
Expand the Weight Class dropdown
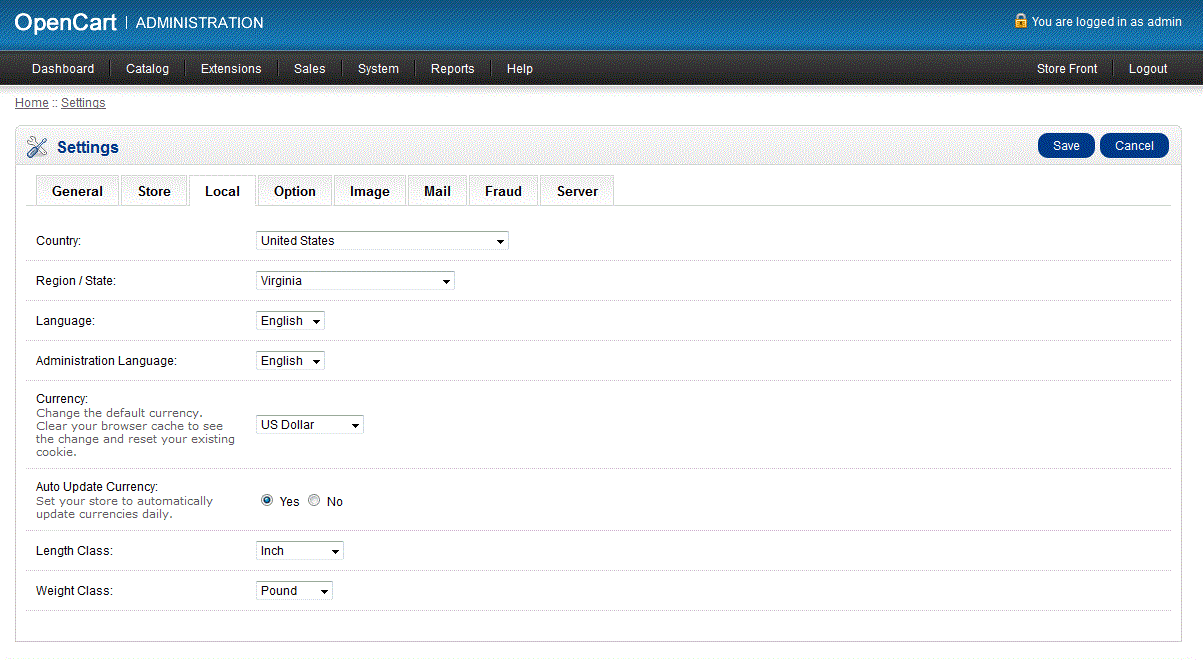click(x=294, y=591)
